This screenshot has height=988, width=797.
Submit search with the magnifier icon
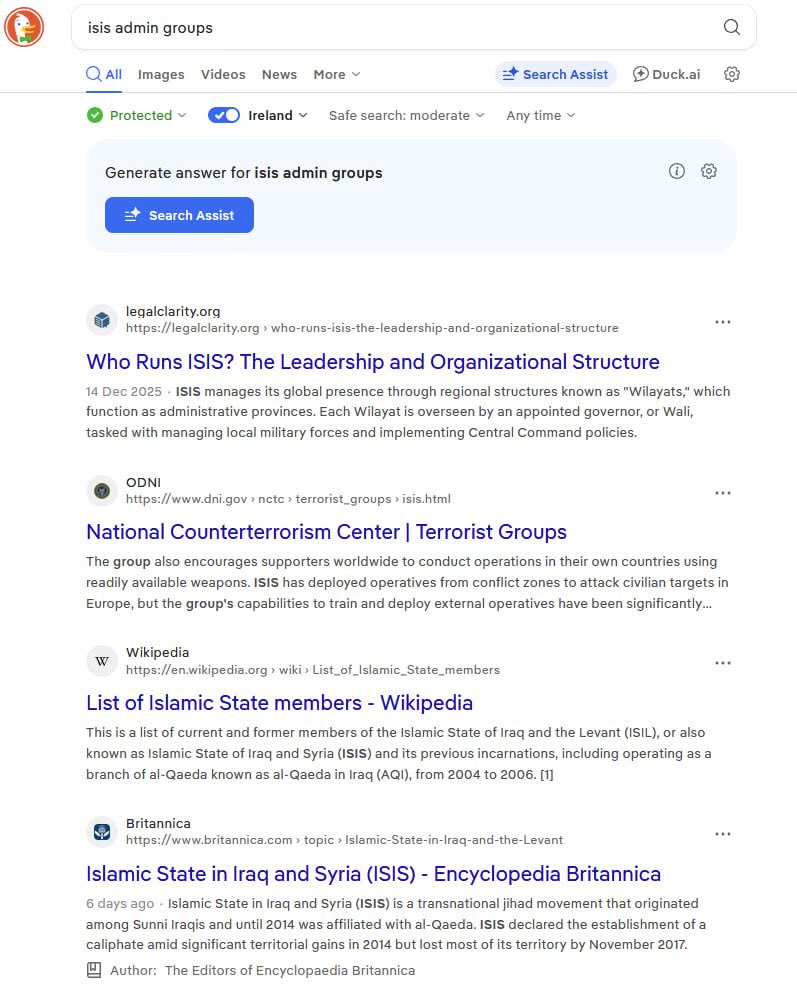tap(731, 27)
